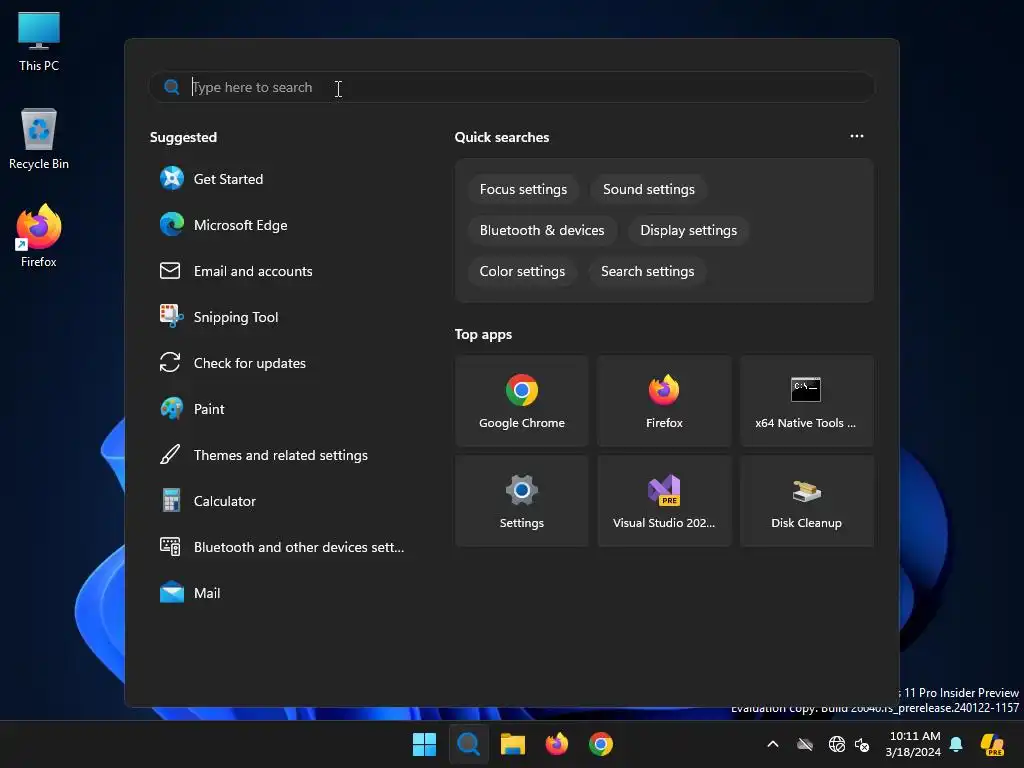Click the cloud-off sync icon in tray

coord(805,744)
